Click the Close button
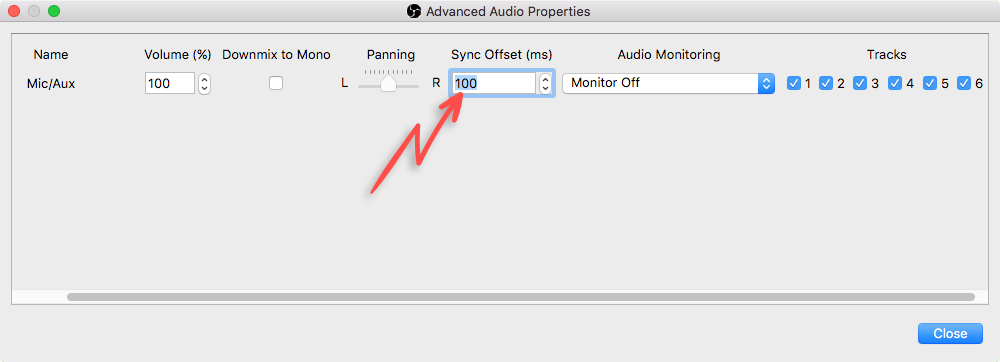 tap(950, 333)
